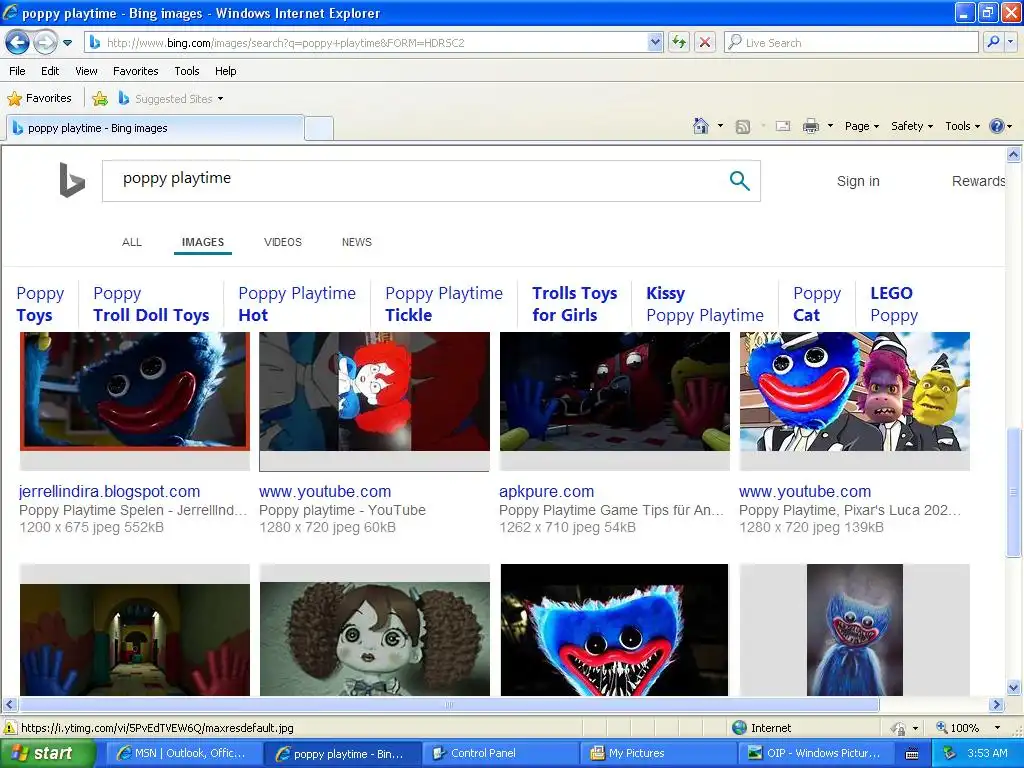Click the Sign in link
This screenshot has height=768, width=1024.
tap(858, 181)
